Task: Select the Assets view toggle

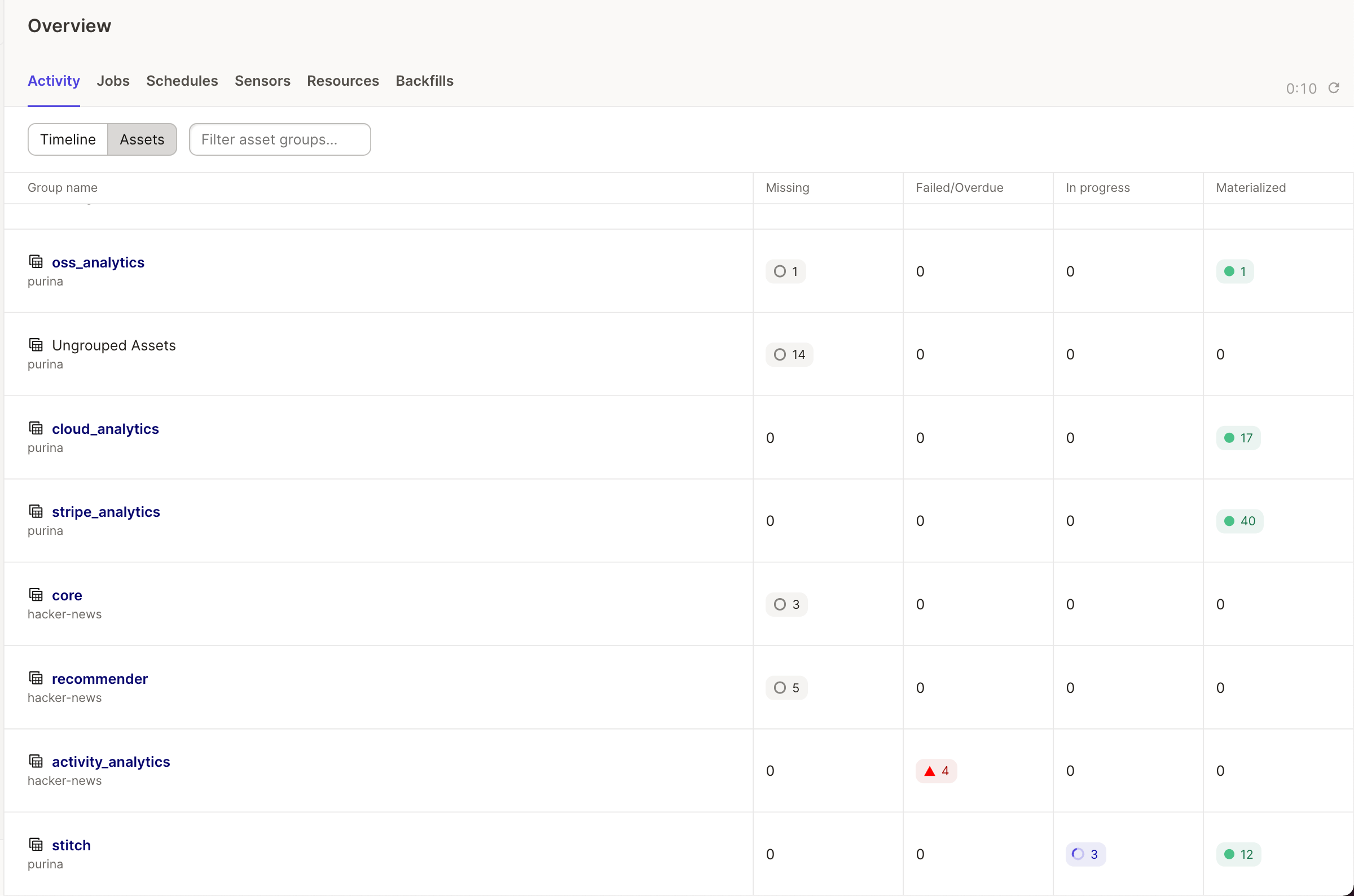Action: click(x=142, y=139)
